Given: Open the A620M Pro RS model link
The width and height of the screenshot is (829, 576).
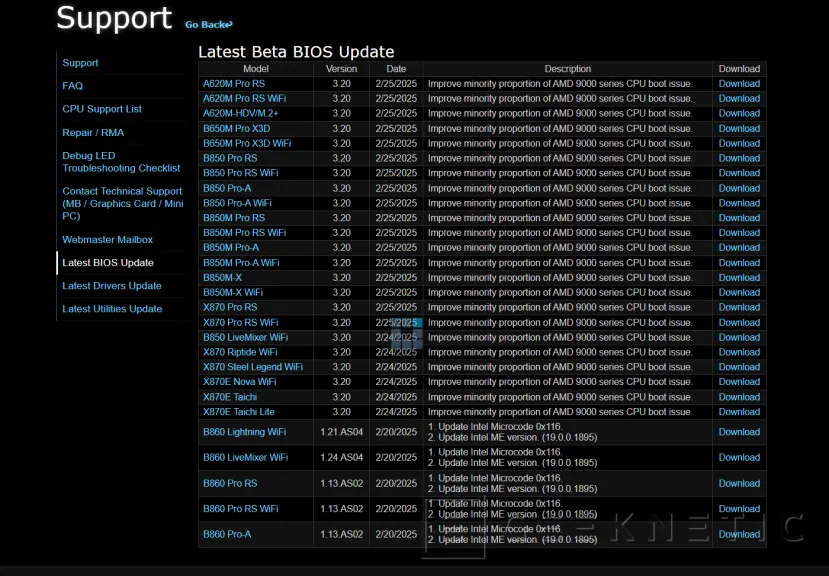Looking at the screenshot, I should point(234,84).
